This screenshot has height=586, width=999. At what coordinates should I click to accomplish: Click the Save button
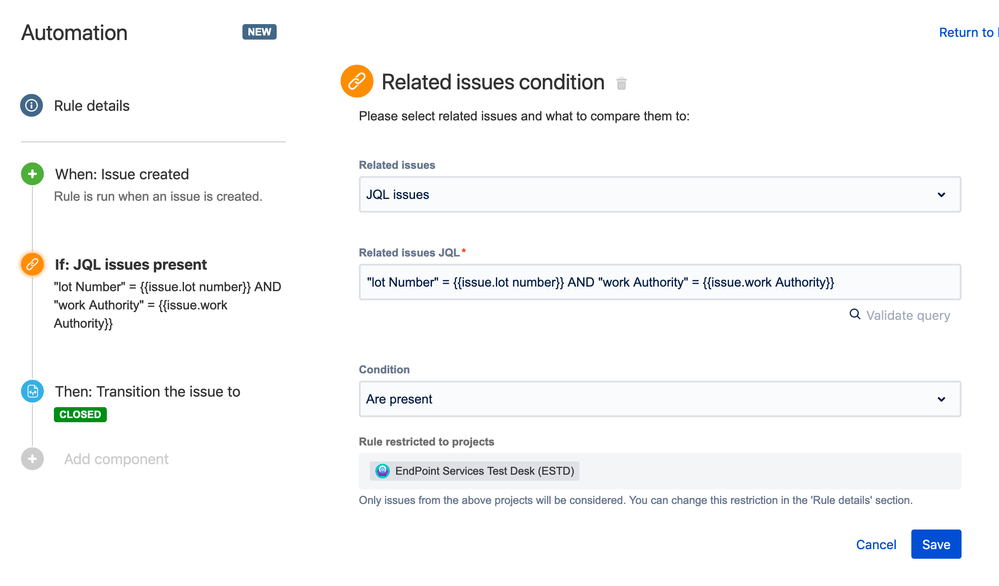click(936, 544)
